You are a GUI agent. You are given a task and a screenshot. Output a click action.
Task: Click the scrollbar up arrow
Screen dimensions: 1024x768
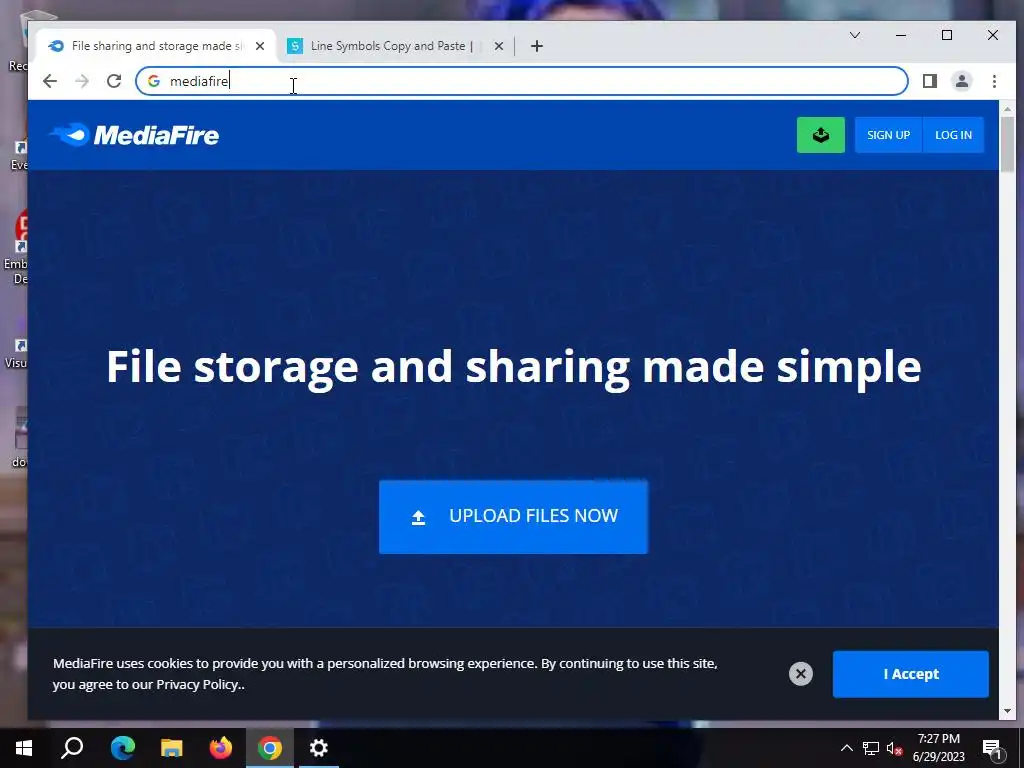pyautogui.click(x=1007, y=109)
